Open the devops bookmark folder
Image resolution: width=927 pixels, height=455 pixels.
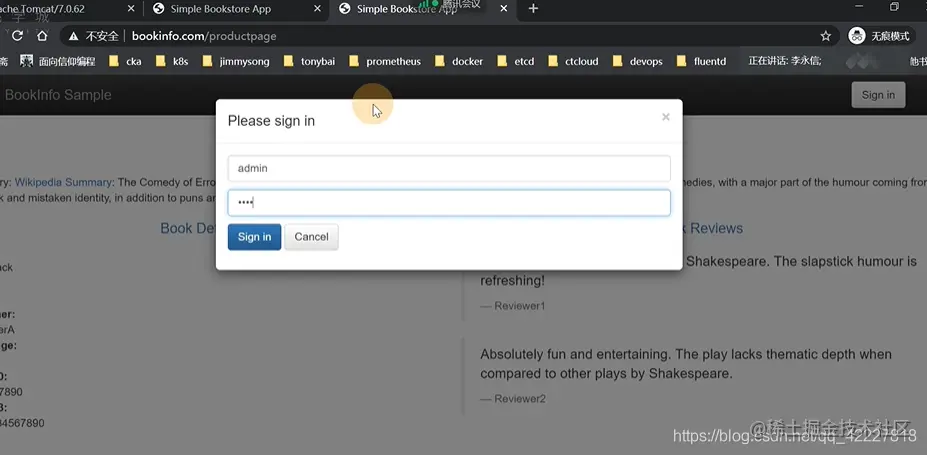637,61
